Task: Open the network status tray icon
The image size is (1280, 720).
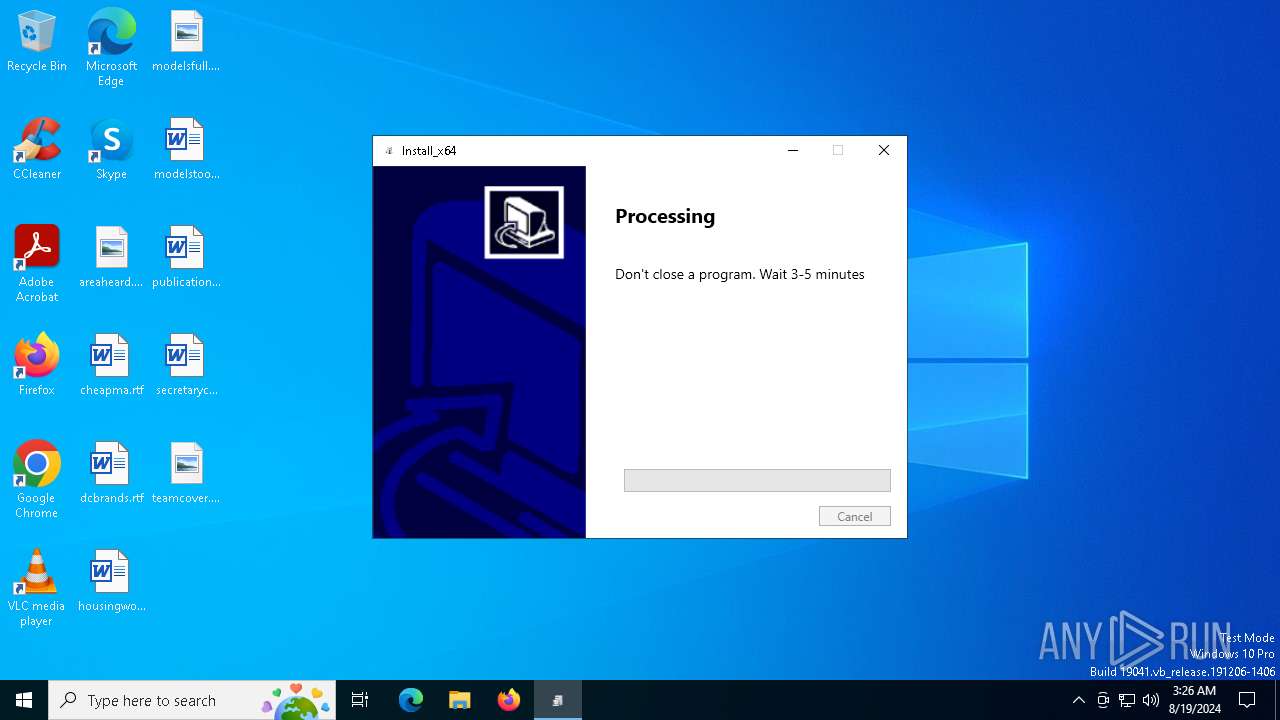Action: pyautogui.click(x=1127, y=700)
